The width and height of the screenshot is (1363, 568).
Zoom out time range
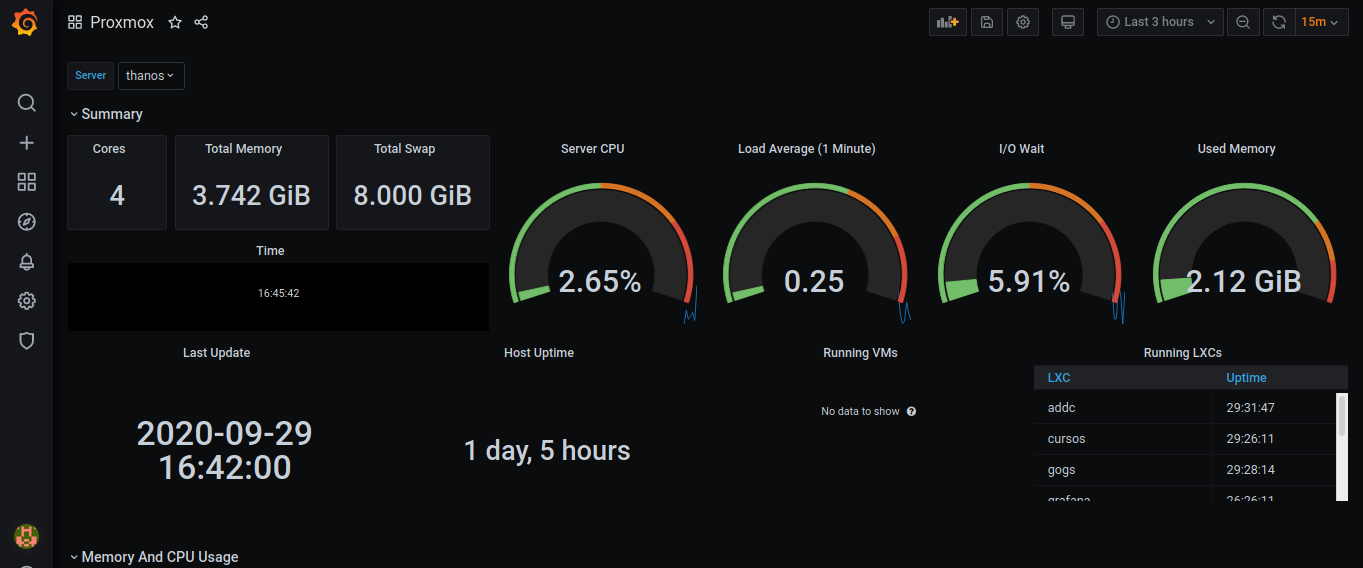1243,22
